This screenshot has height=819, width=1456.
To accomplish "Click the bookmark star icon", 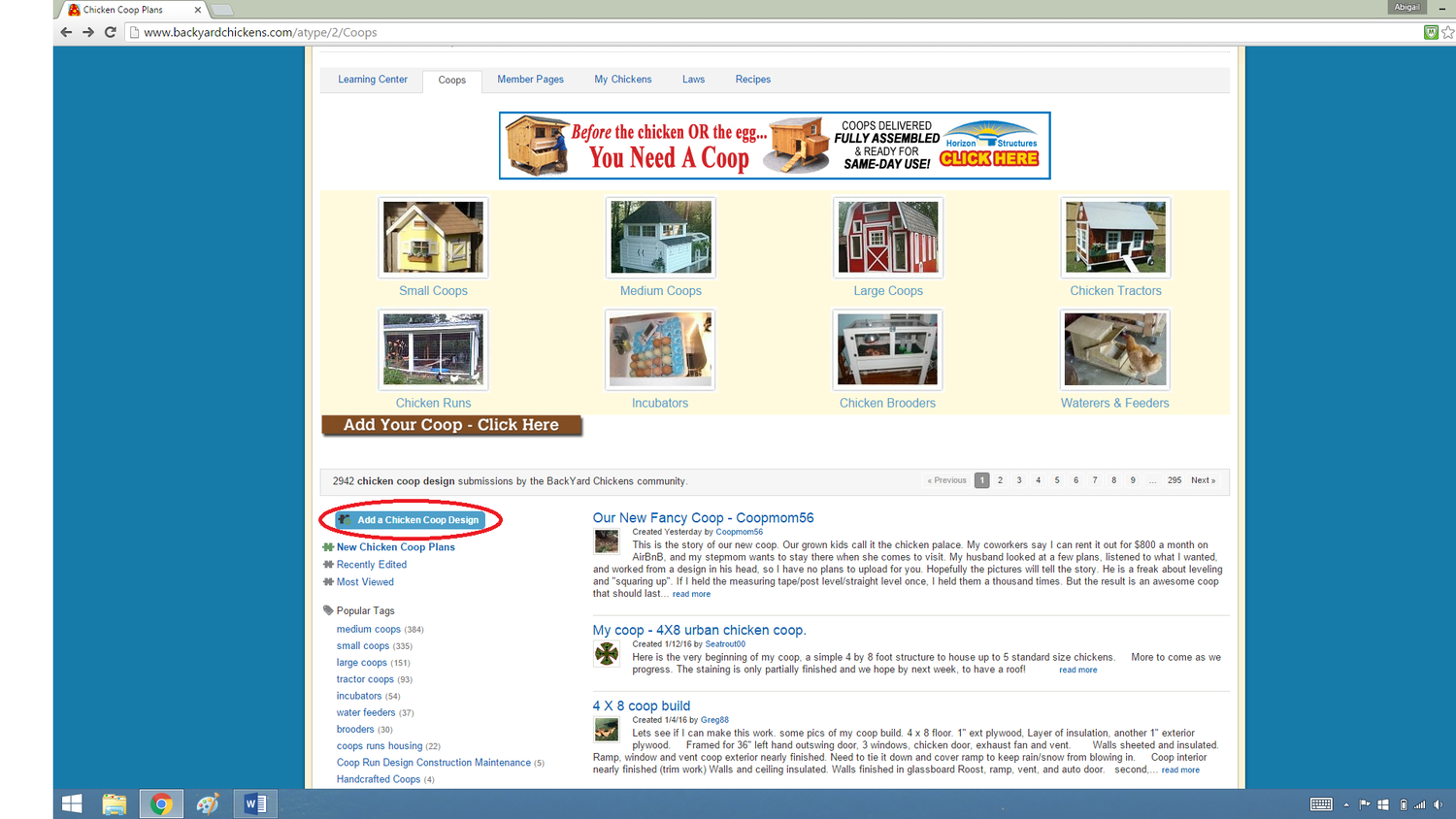I will click(x=1447, y=32).
